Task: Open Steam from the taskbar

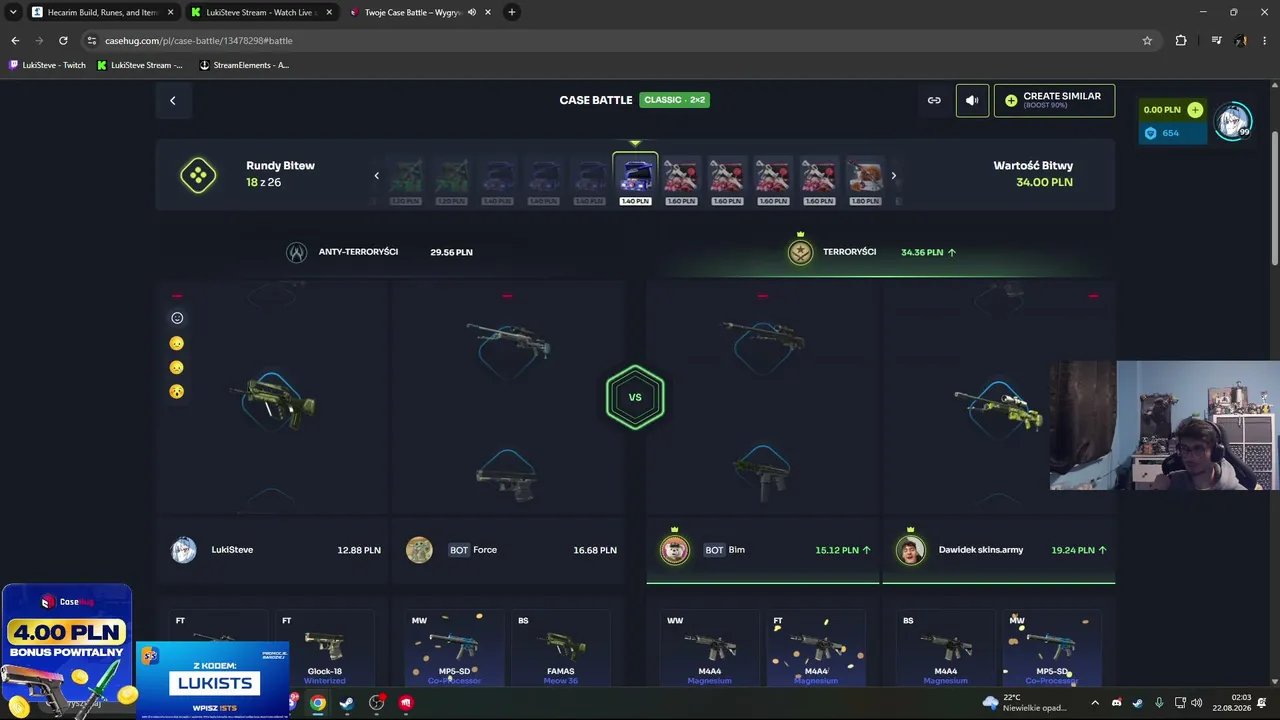Action: tap(346, 703)
